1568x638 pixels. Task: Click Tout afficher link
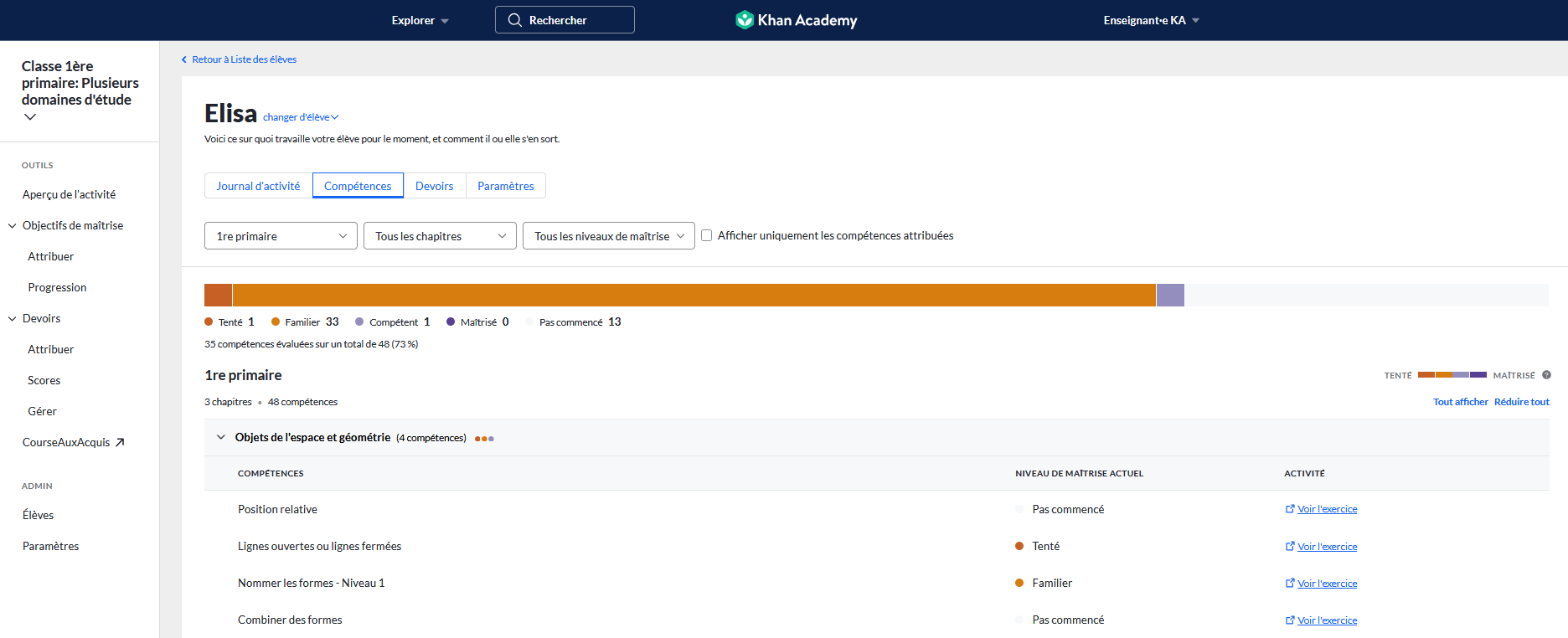[x=1460, y=402]
